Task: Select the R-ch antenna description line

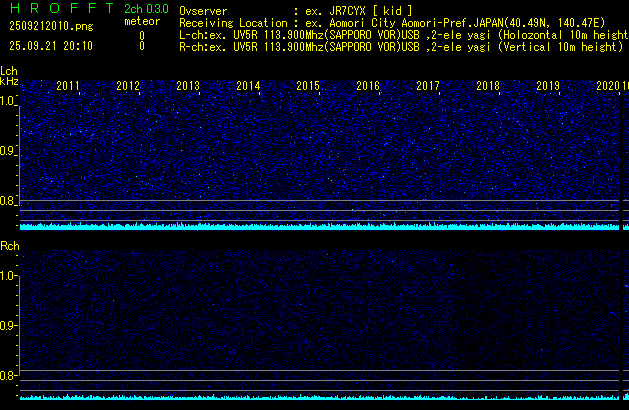Action: pyautogui.click(x=400, y=46)
